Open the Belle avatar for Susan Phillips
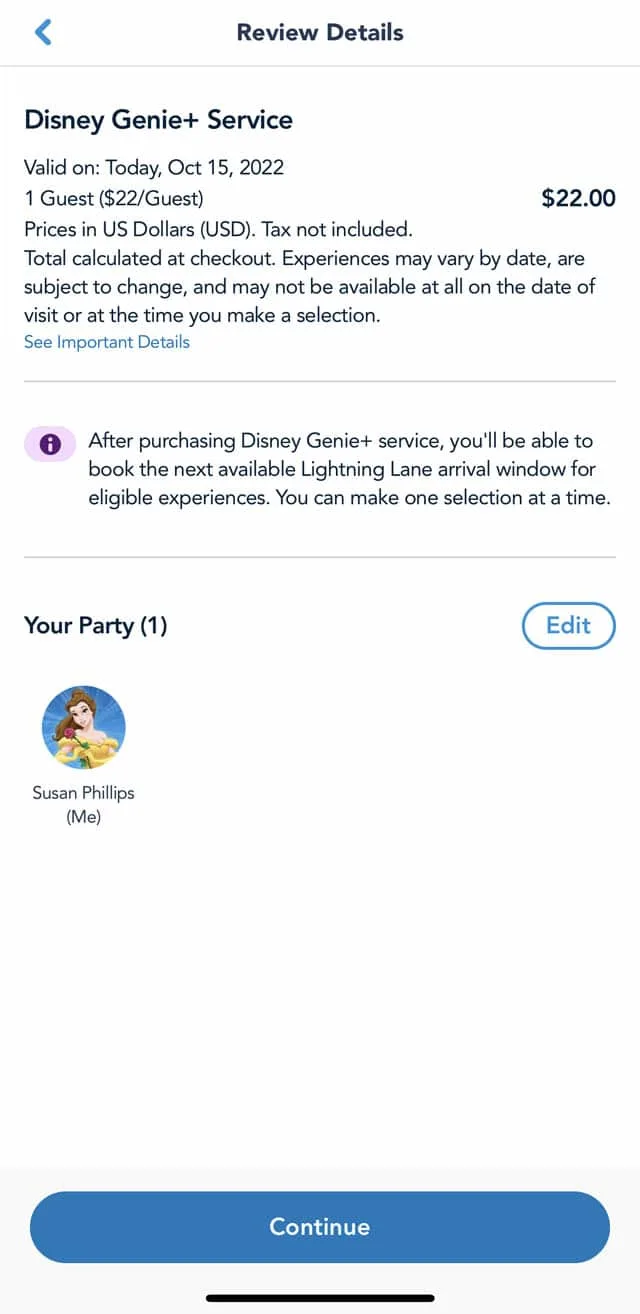The image size is (640, 1314). click(x=84, y=727)
